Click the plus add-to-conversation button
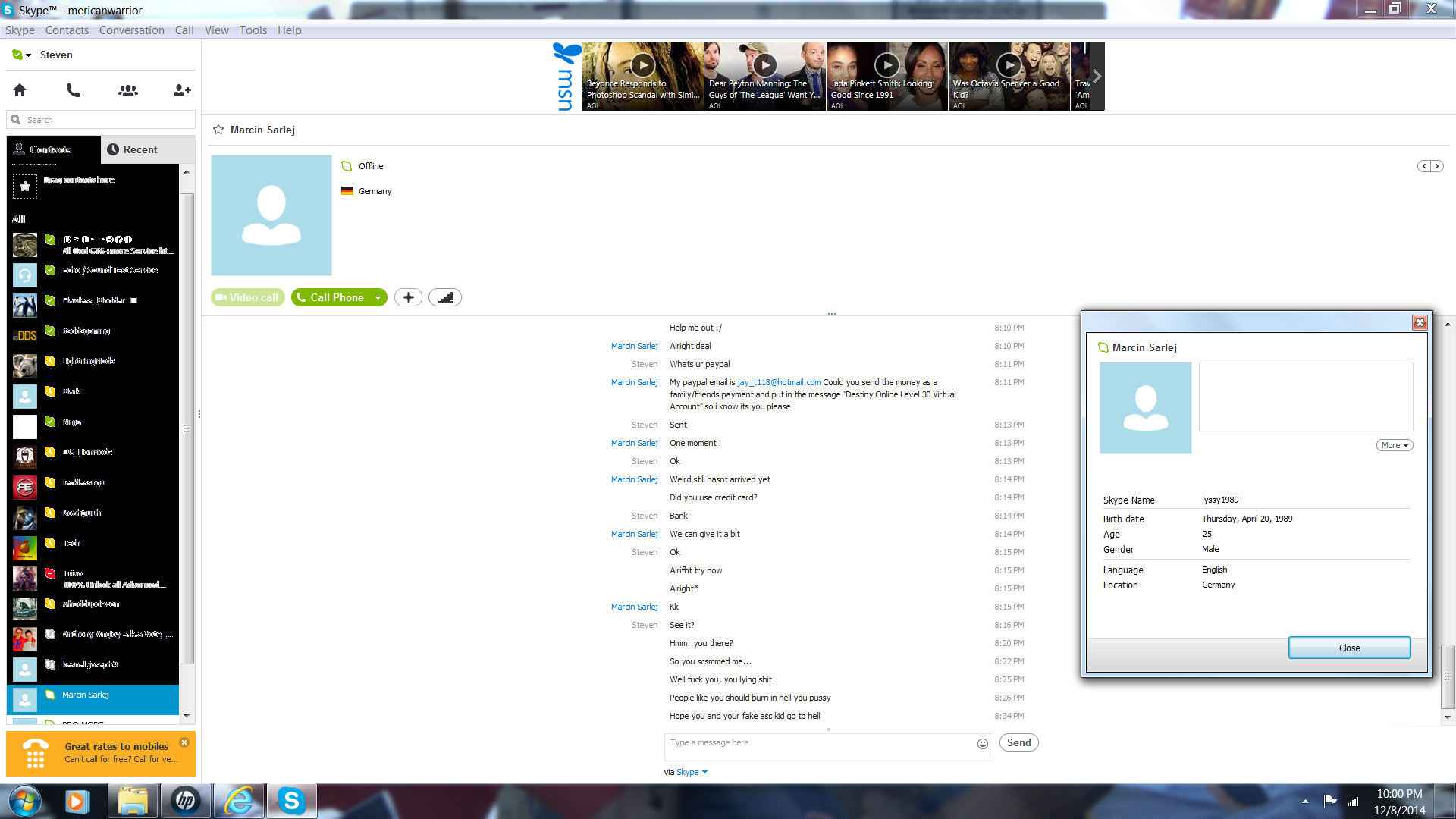 coord(408,297)
